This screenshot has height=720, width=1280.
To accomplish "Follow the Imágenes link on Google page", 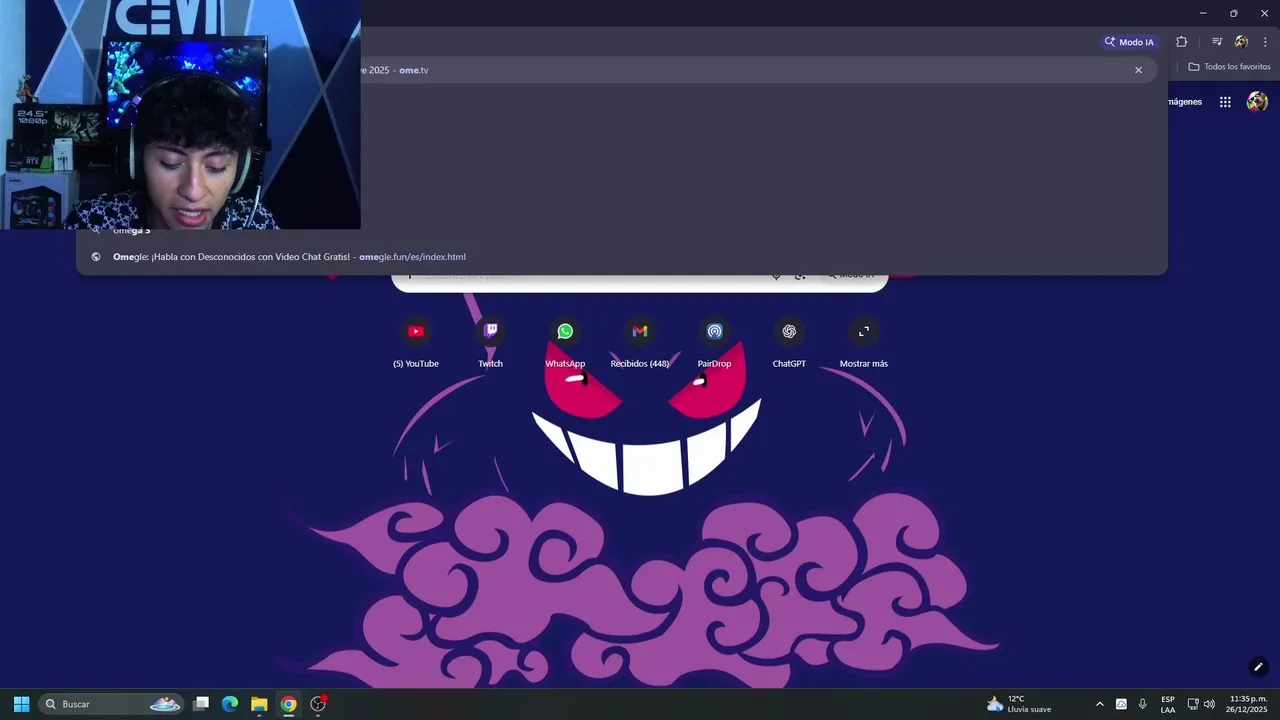I will 1184,102.
